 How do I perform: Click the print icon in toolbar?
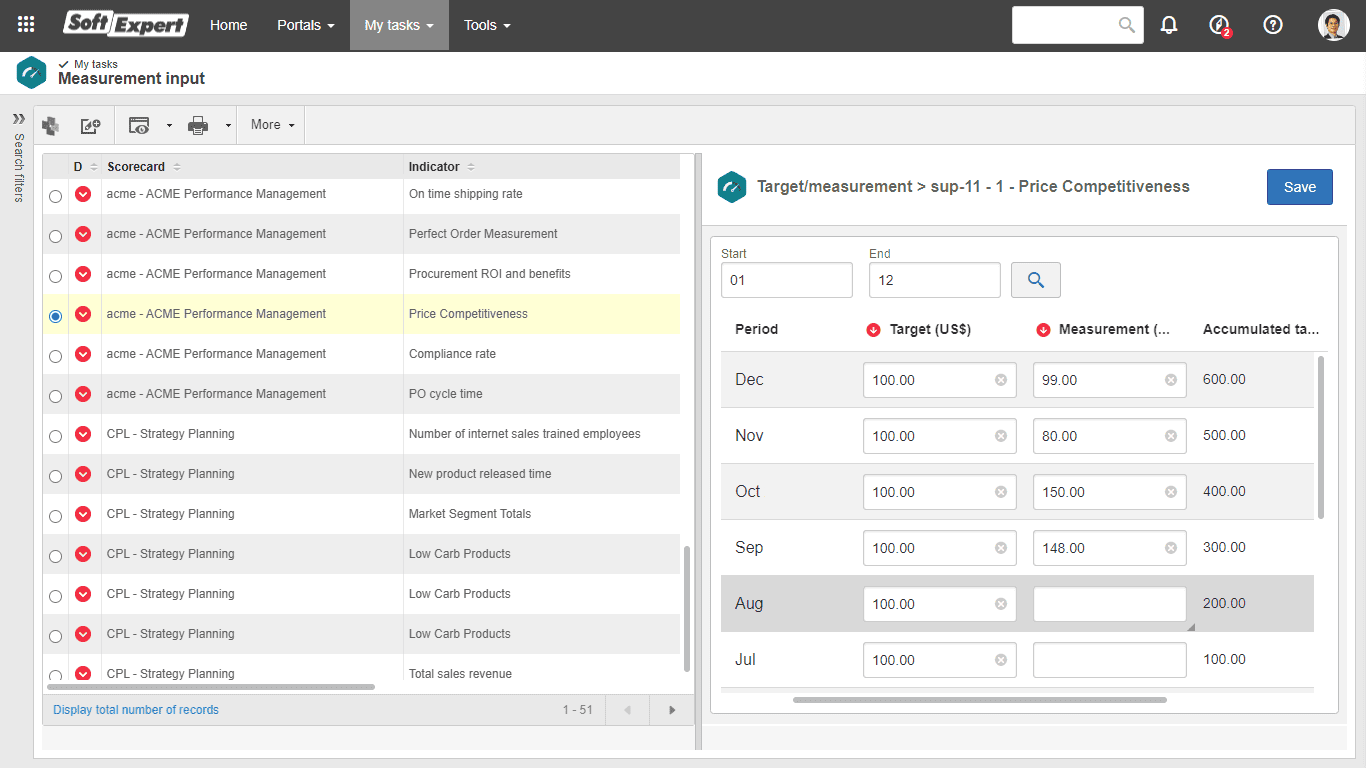point(198,125)
